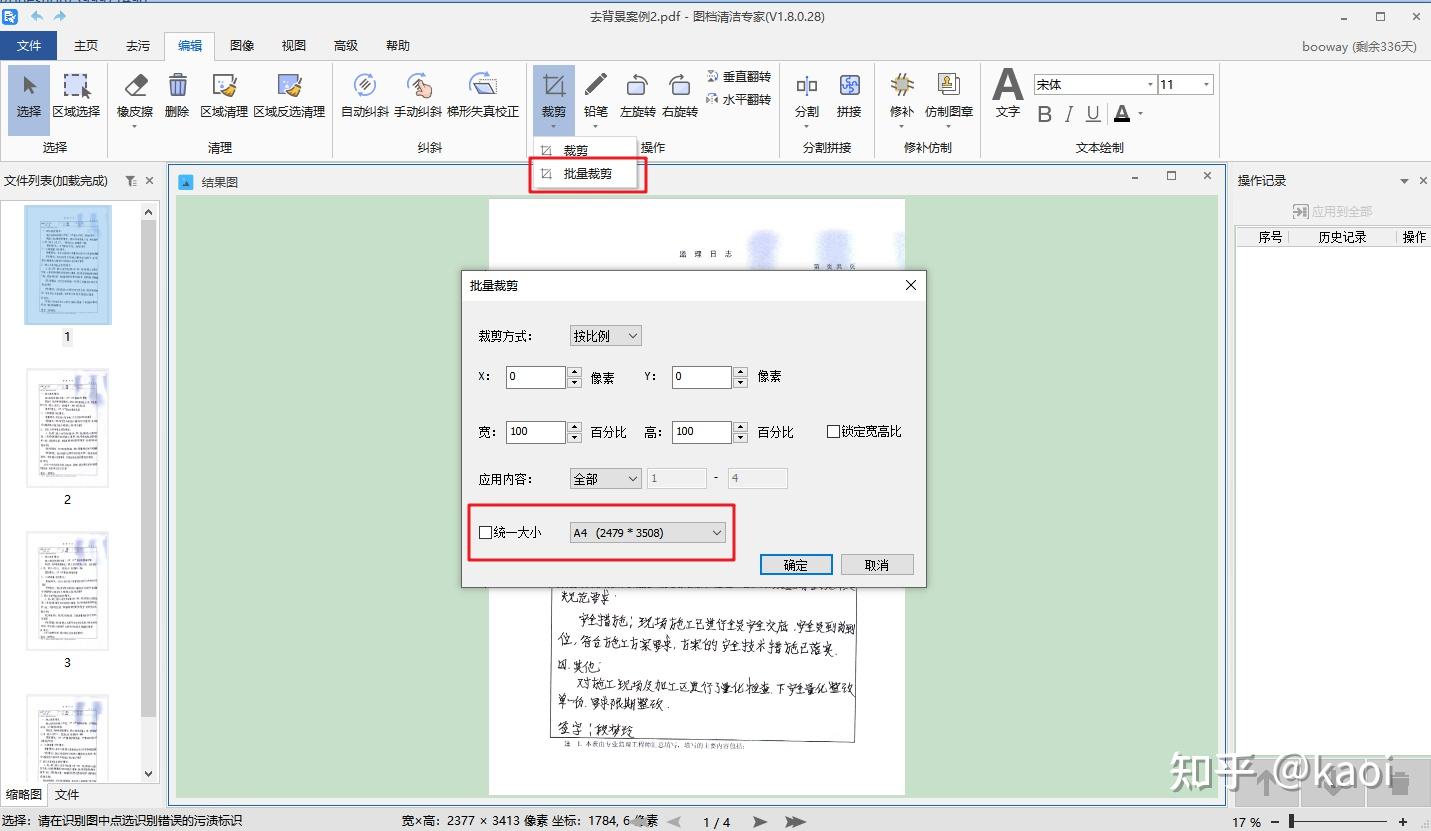
Task: Open the 文件 menu
Action: (29, 46)
